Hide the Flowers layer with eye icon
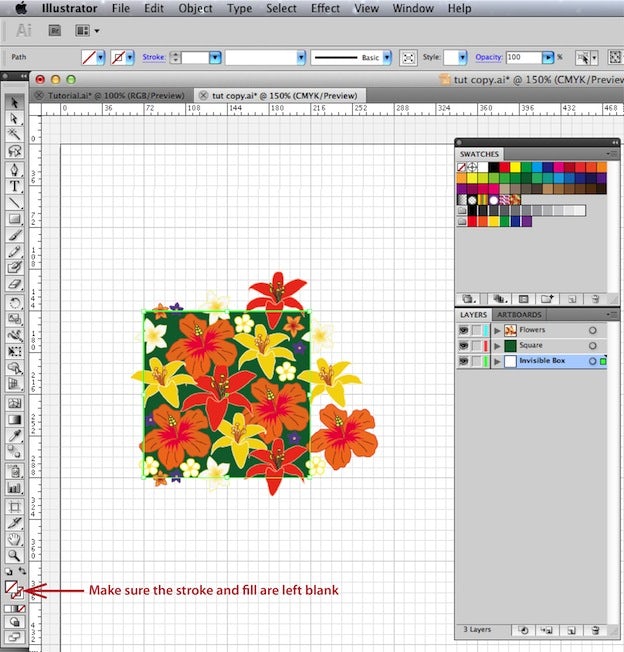 point(464,330)
